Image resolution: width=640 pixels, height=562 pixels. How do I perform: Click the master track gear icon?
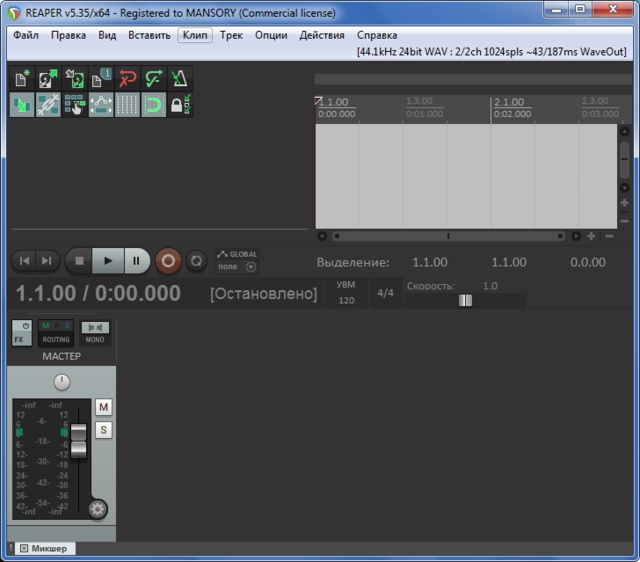[97, 509]
